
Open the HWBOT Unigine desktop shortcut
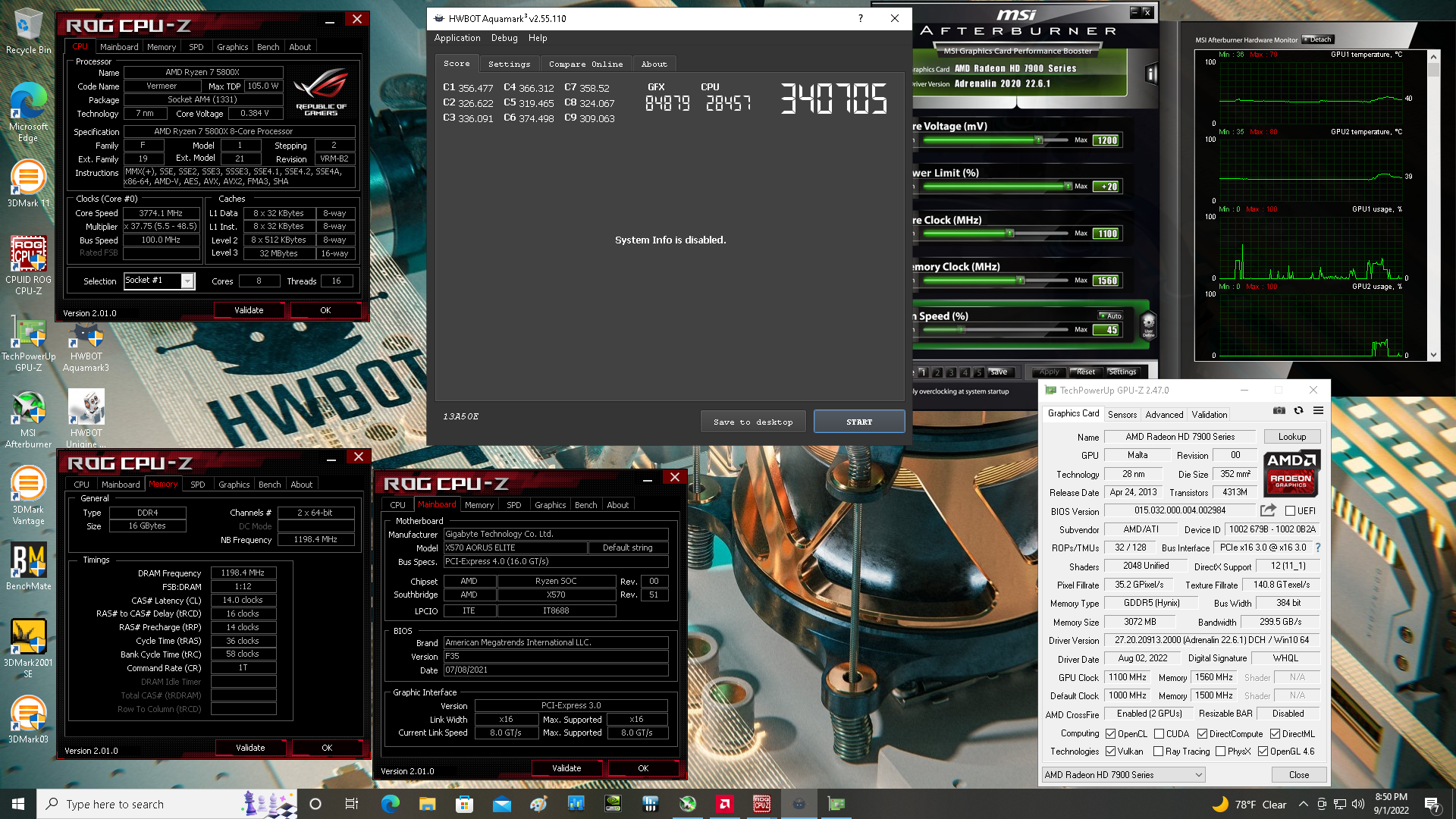(86, 419)
